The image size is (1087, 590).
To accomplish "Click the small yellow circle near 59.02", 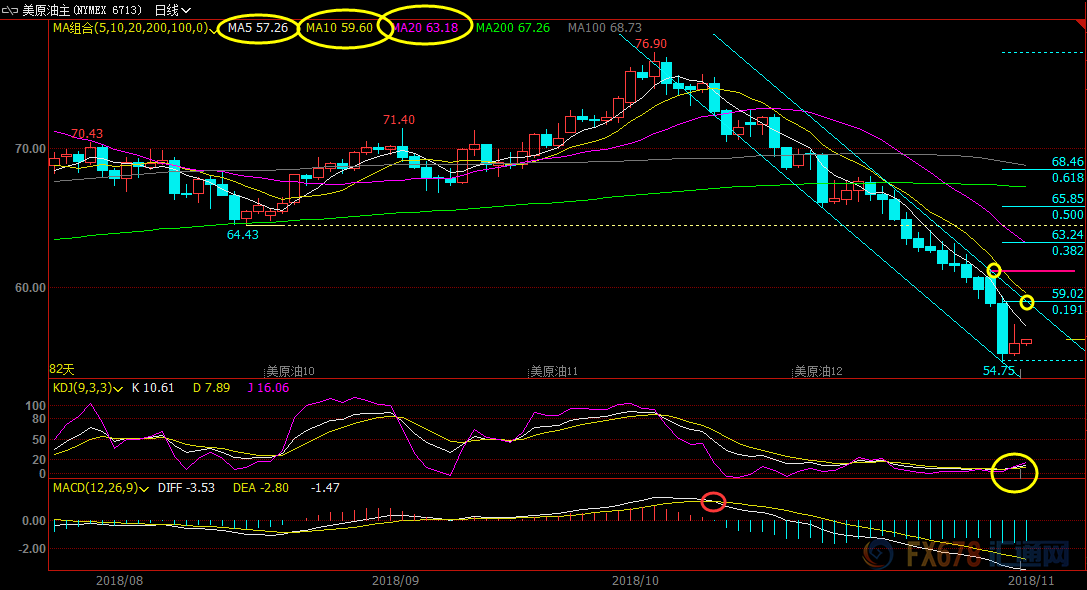I will coord(1026,302).
